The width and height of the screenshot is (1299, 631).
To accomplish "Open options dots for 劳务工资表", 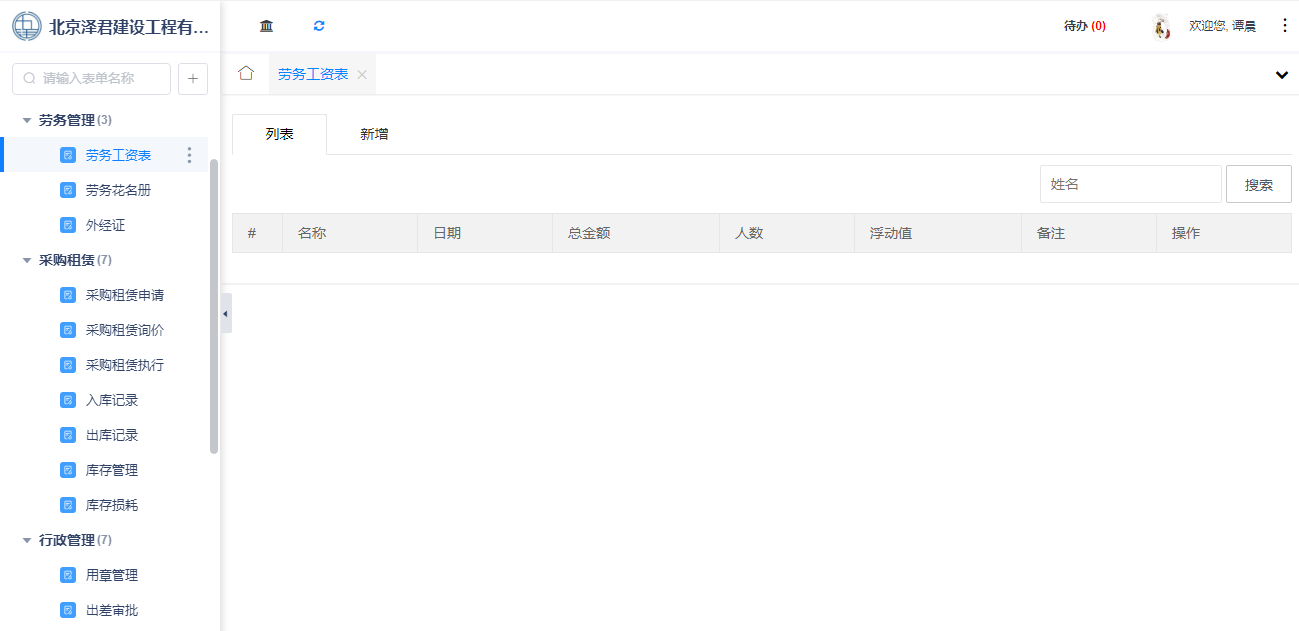I will (190, 155).
